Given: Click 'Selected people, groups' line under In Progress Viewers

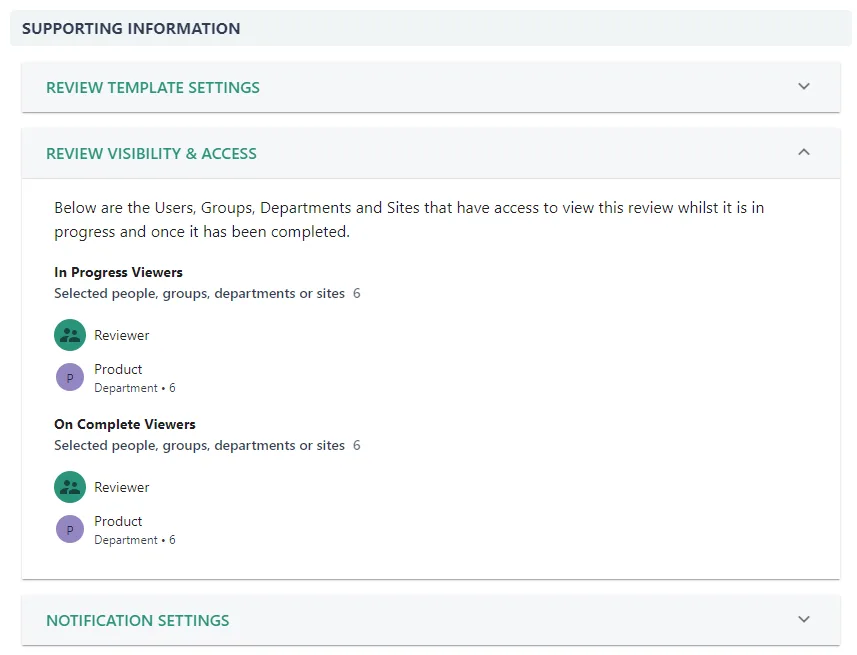Looking at the screenshot, I should point(207,294).
